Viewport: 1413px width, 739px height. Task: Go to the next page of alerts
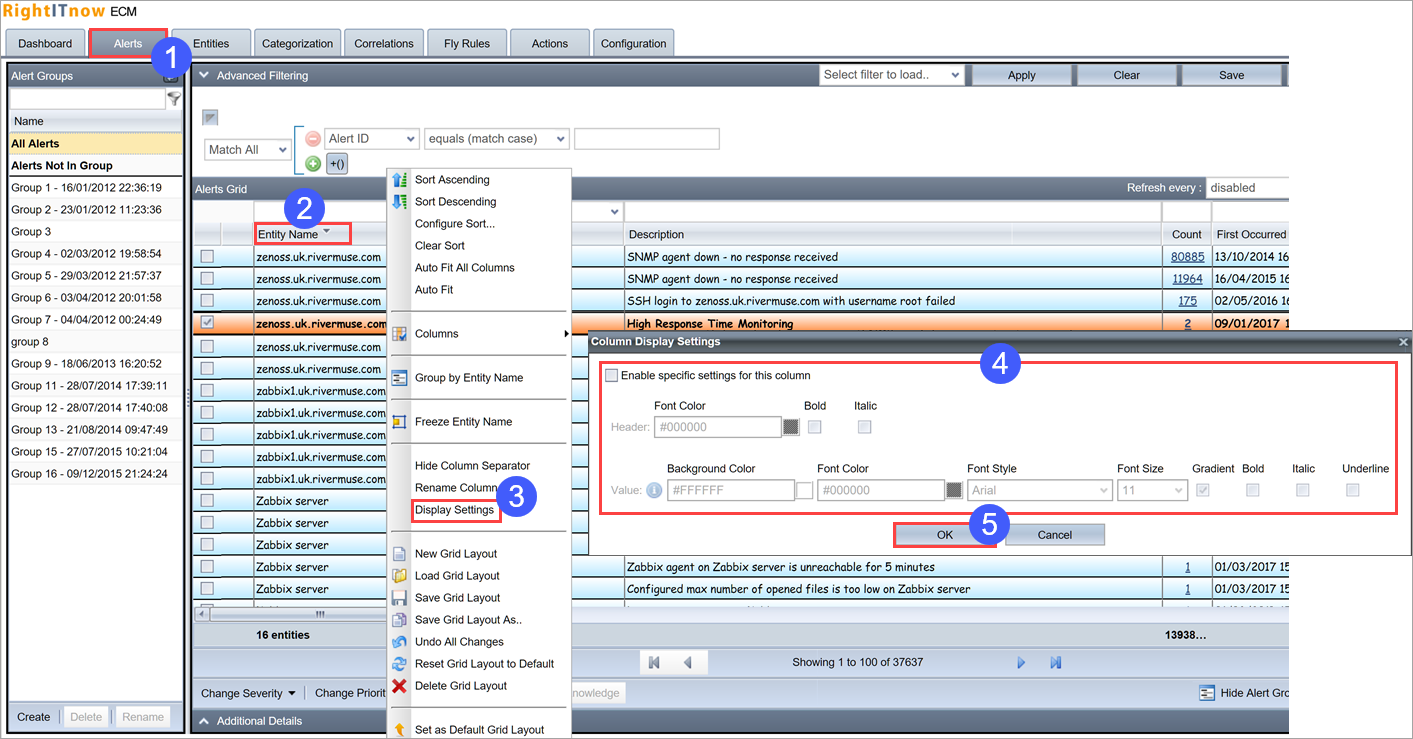pos(1021,662)
